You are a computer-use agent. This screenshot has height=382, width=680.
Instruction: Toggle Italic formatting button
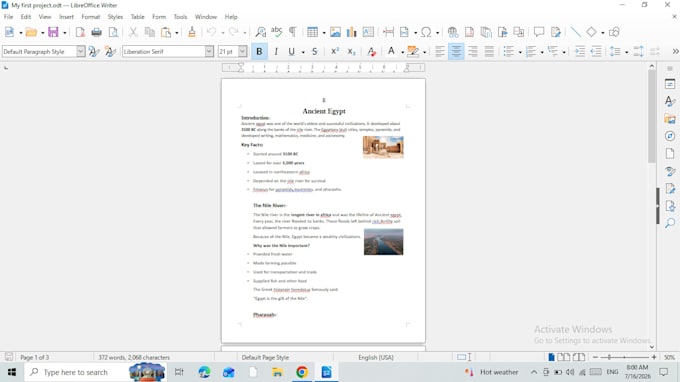pos(275,52)
